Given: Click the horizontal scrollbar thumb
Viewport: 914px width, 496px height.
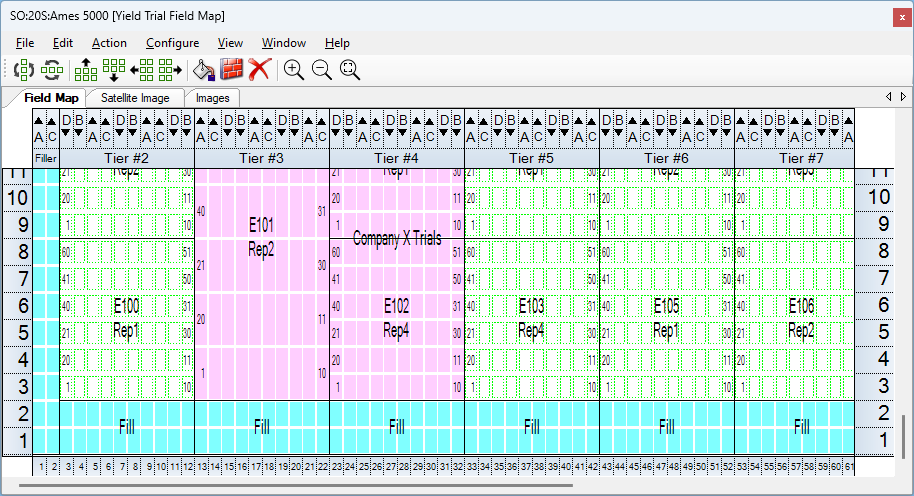Looking at the screenshot, I should point(296,485).
